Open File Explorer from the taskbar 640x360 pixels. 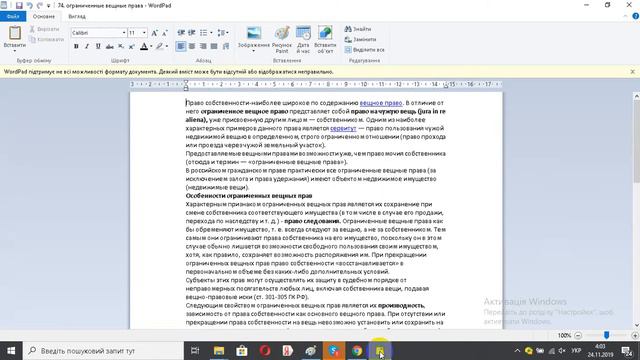pyautogui.click(x=219, y=351)
